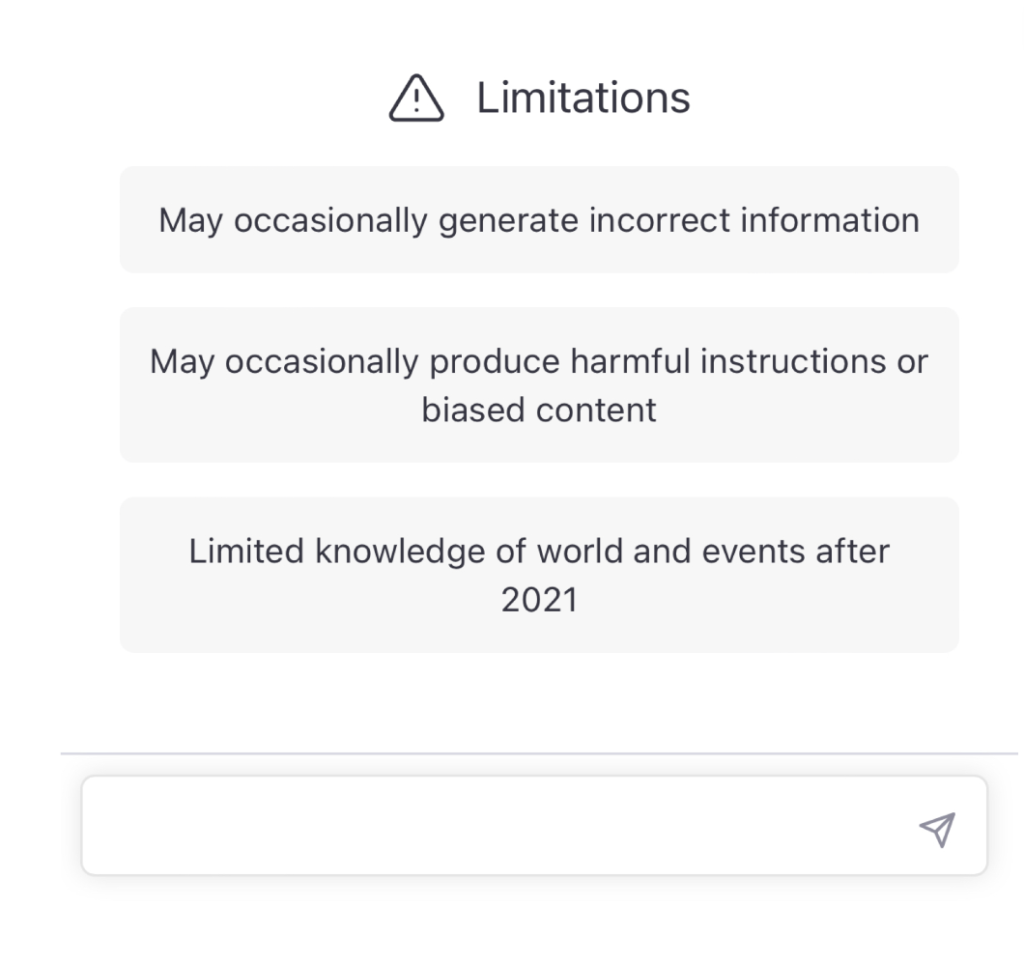Select the second Limitations card

[x=539, y=385]
